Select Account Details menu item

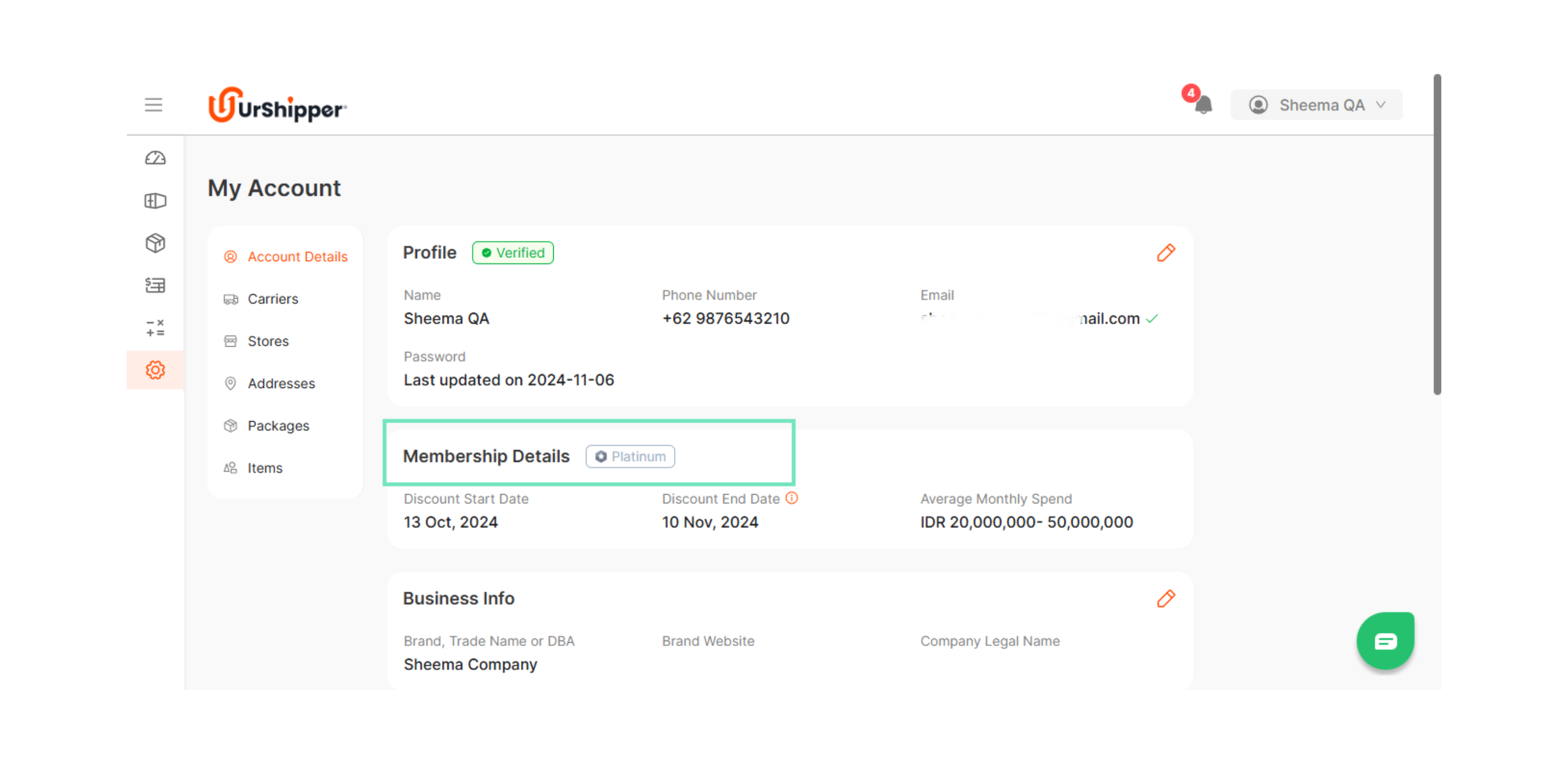tap(297, 257)
